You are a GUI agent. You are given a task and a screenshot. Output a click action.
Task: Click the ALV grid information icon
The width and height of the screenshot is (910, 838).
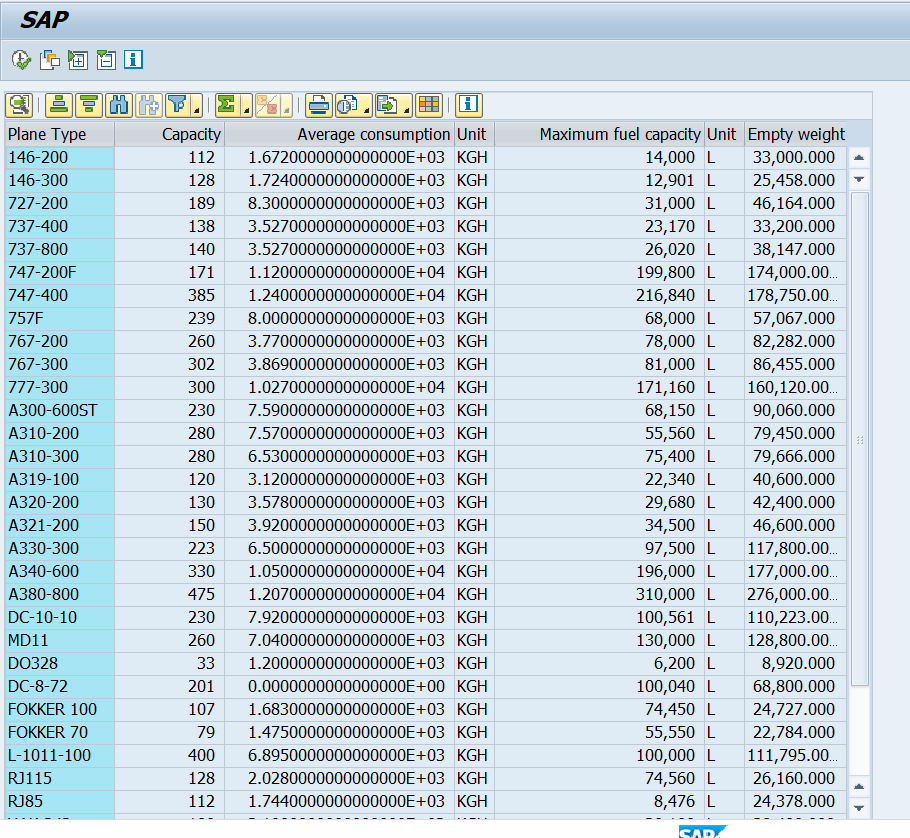click(468, 105)
